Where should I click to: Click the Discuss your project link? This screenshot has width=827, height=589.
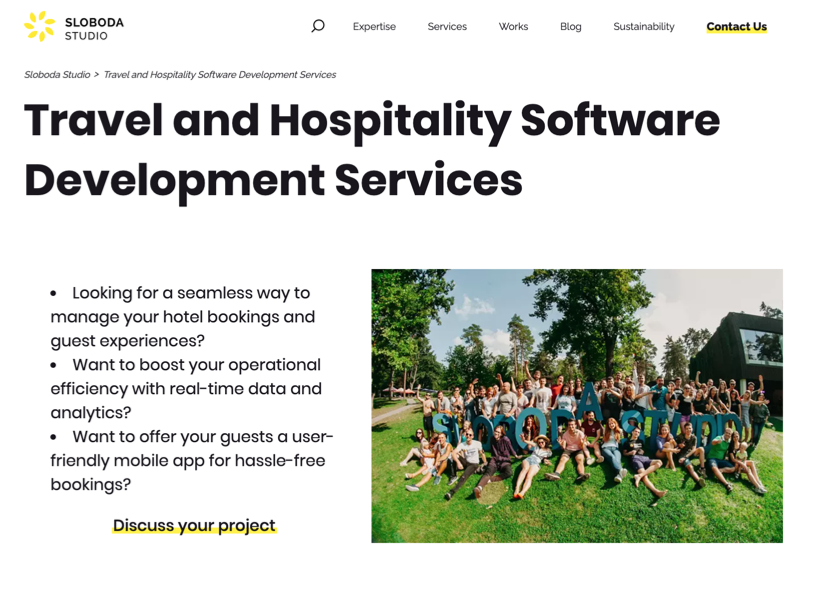click(194, 525)
